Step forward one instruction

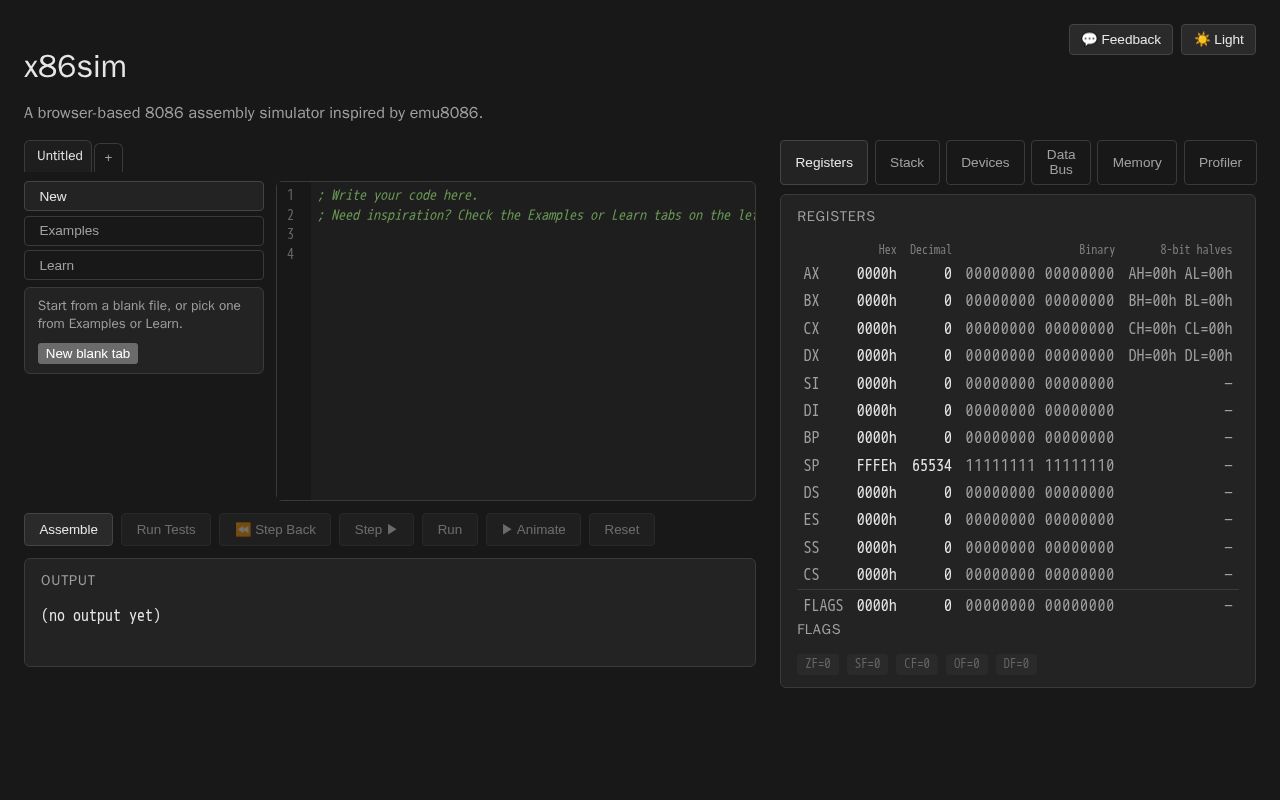(x=376, y=530)
